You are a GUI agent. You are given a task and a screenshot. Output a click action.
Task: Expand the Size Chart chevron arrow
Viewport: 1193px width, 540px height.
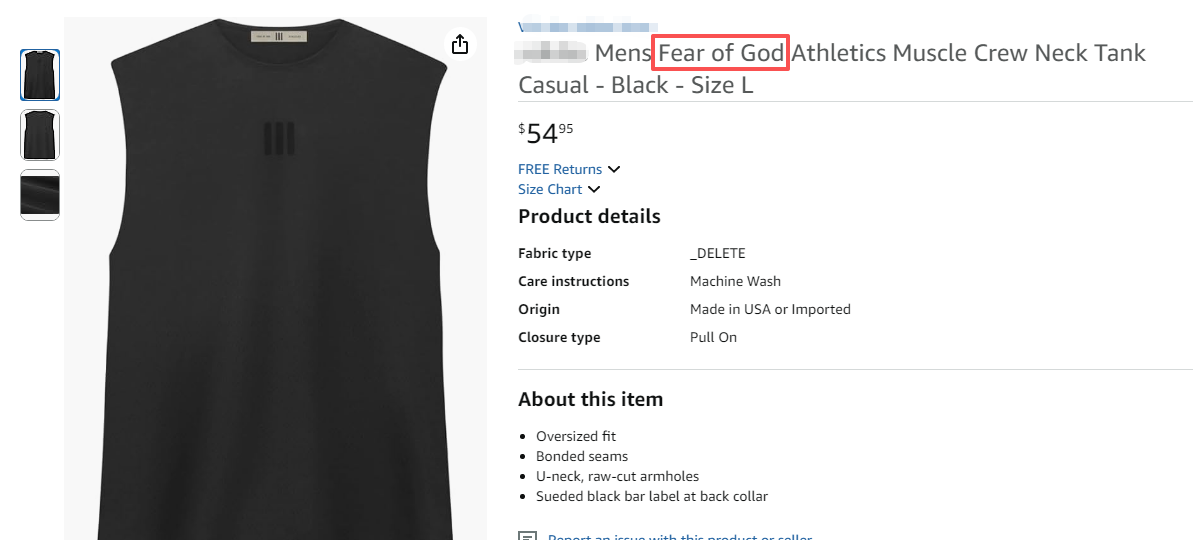point(594,189)
